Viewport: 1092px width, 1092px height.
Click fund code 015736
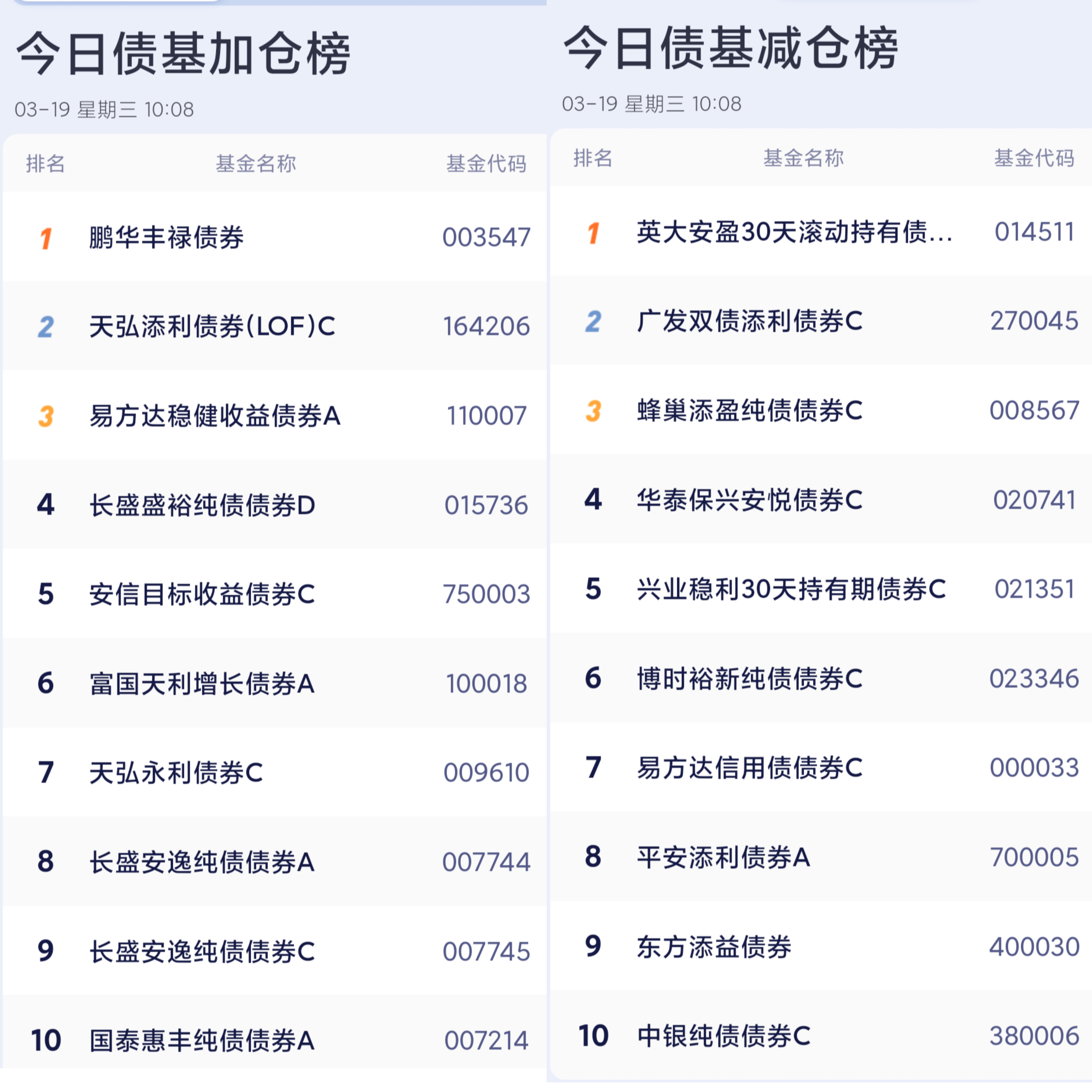[x=486, y=505]
